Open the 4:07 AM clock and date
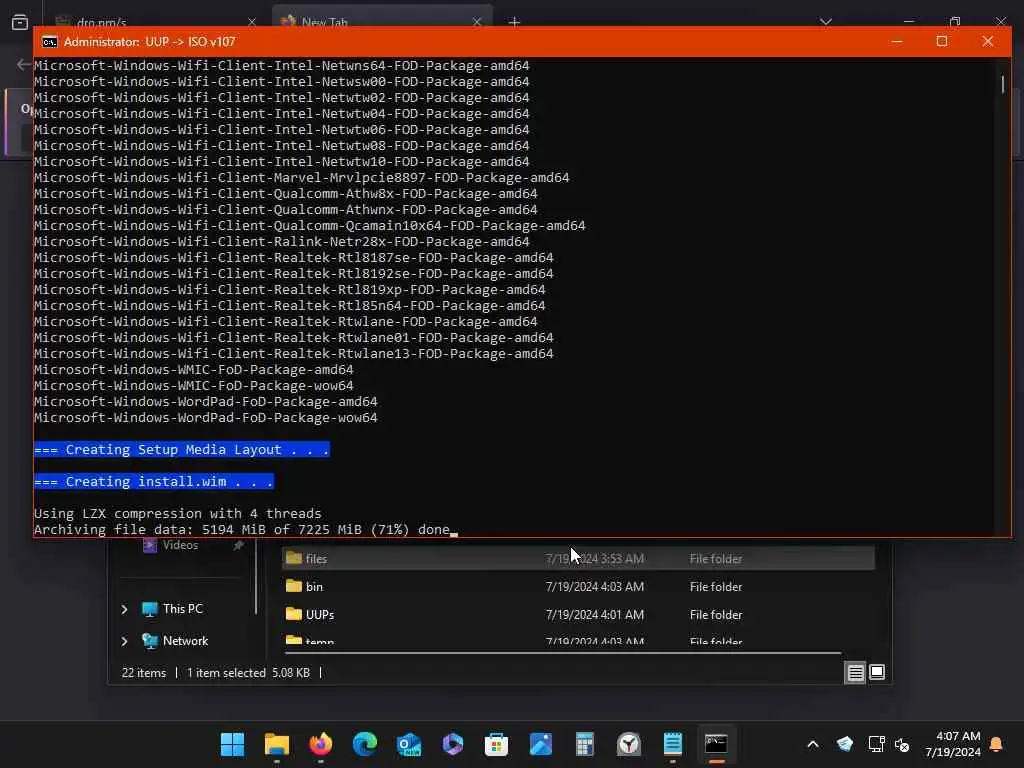The image size is (1024, 768). point(953,744)
